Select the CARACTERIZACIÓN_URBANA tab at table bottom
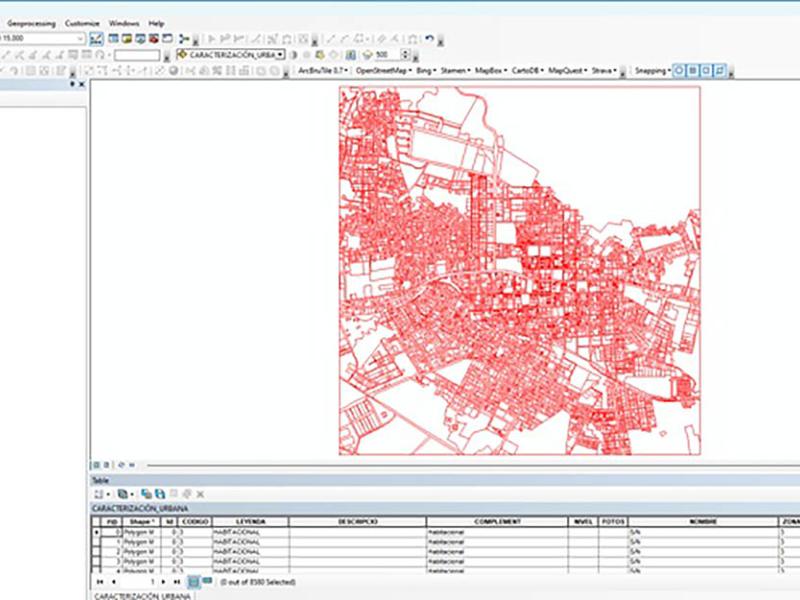 click(140, 595)
